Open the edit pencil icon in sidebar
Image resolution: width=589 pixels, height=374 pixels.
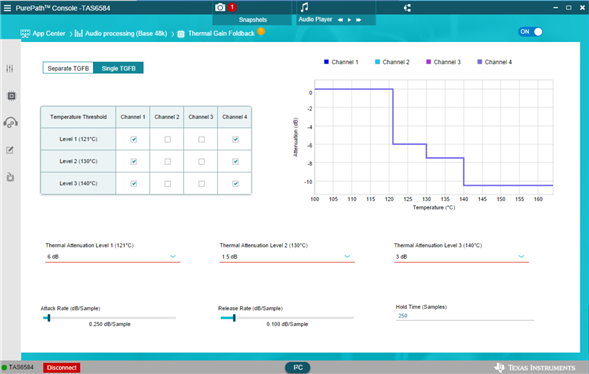[10, 150]
